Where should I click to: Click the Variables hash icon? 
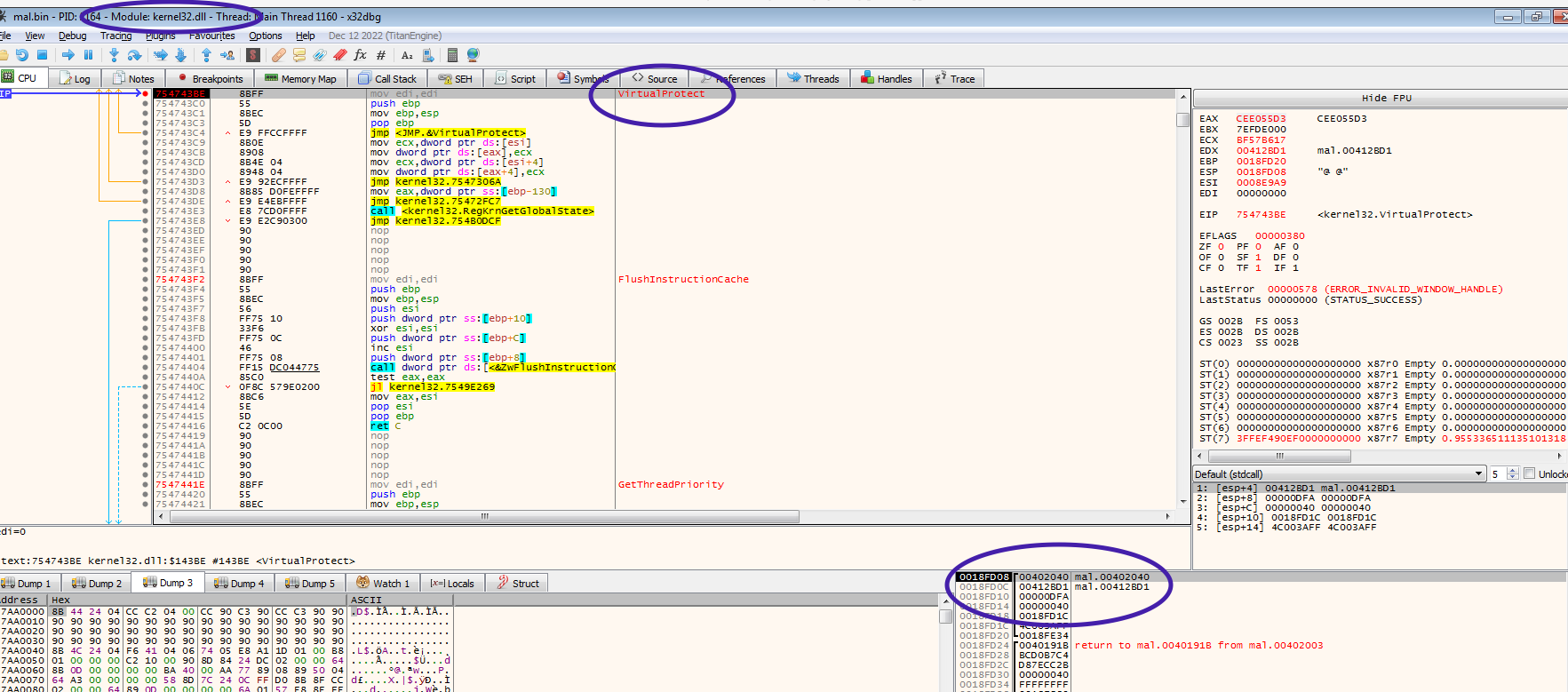tap(381, 55)
